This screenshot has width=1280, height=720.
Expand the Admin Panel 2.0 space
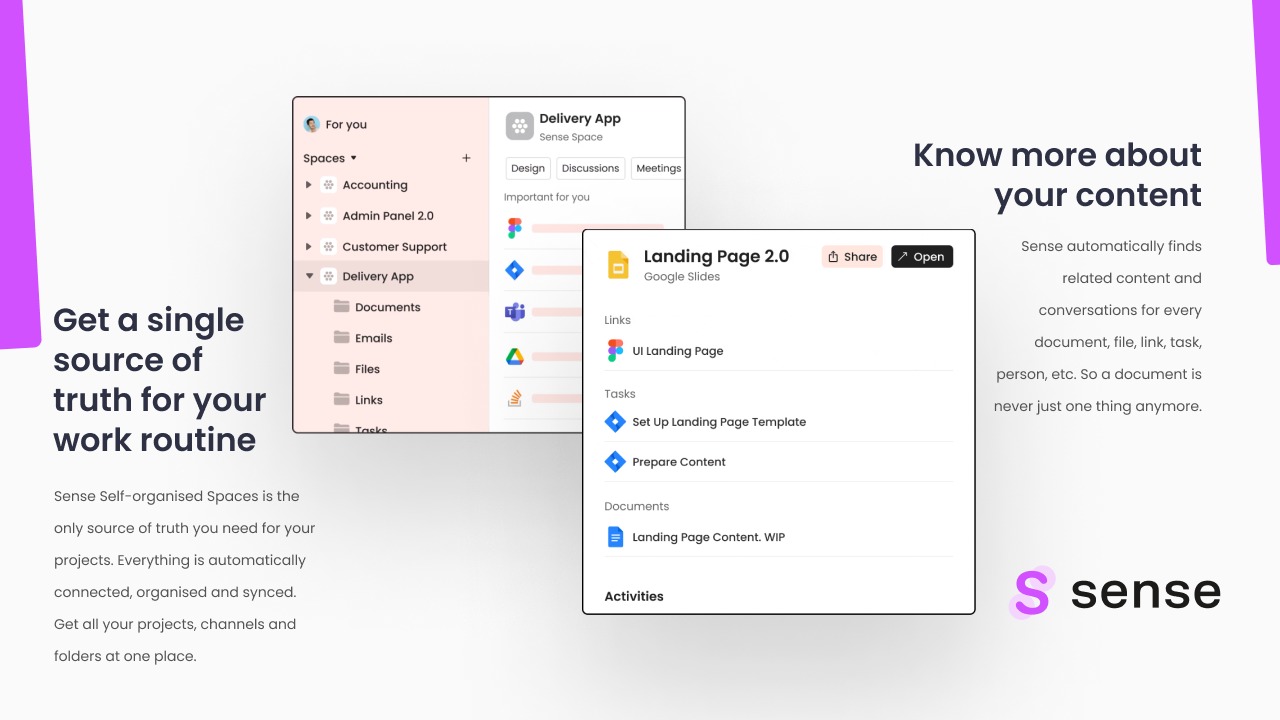pyautogui.click(x=309, y=216)
